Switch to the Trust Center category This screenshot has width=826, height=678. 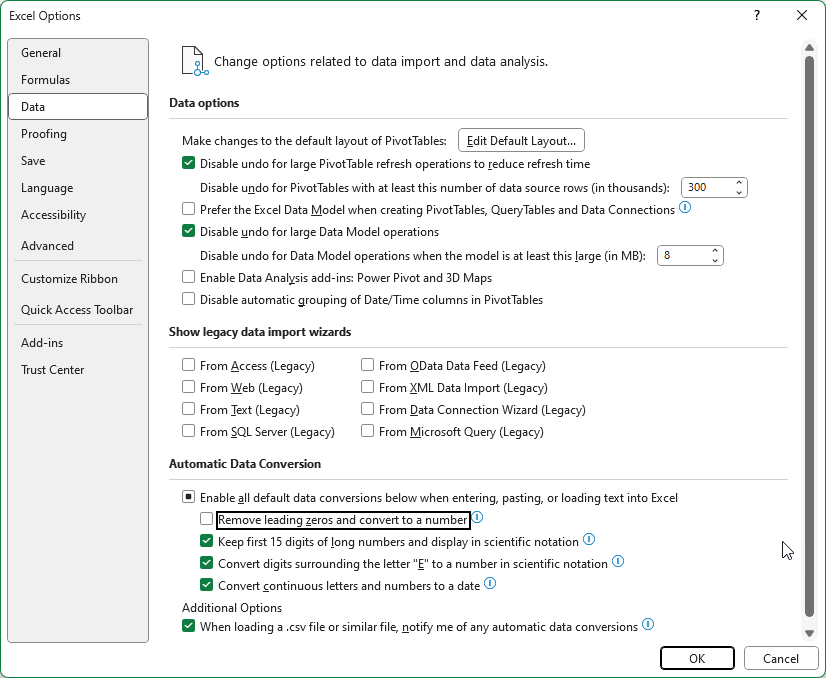click(x=53, y=370)
